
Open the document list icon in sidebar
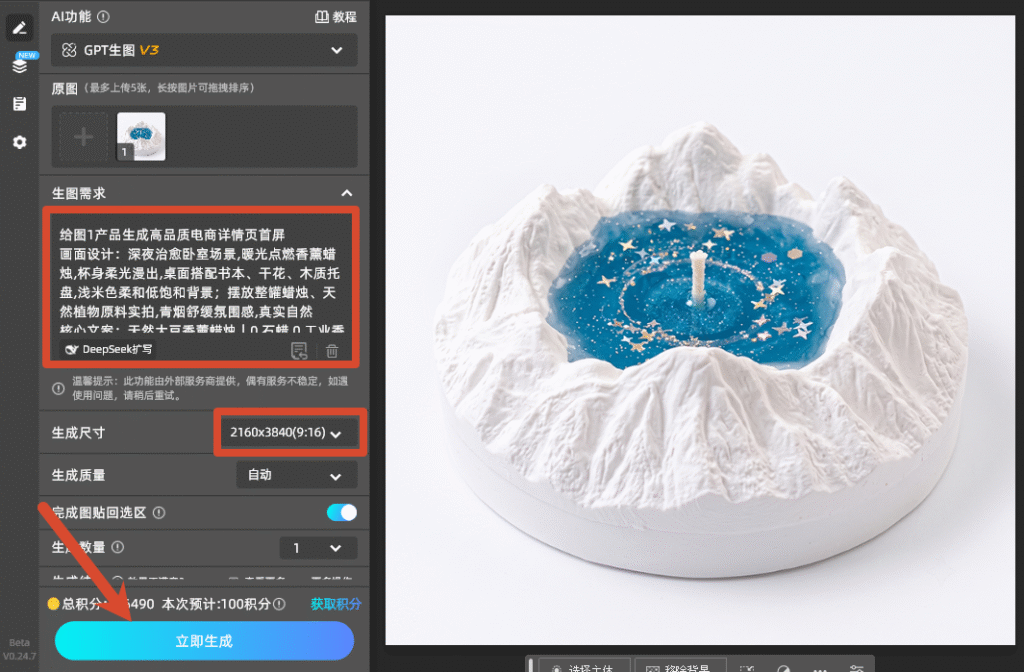point(20,104)
